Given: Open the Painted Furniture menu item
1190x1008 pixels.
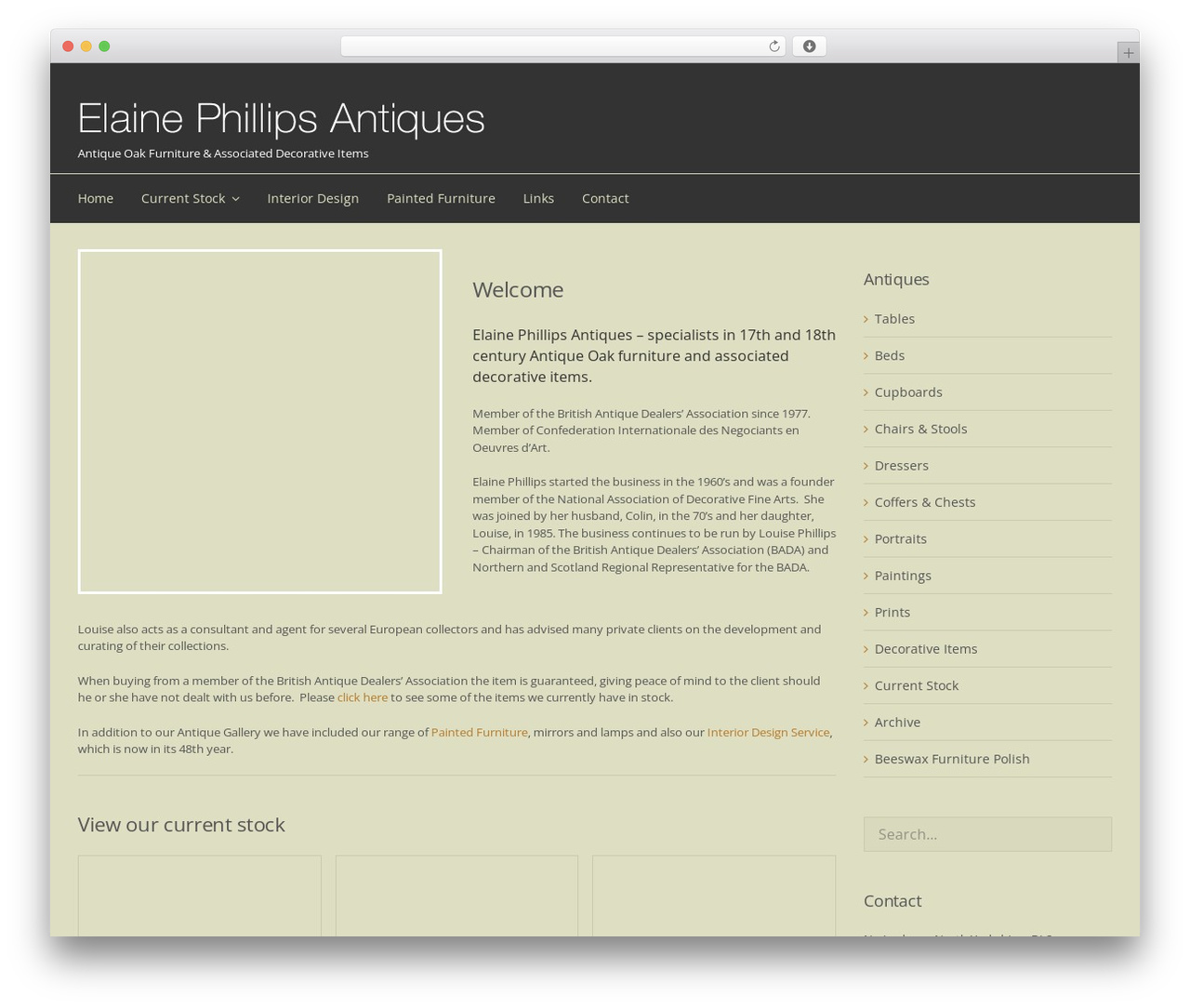Looking at the screenshot, I should point(441,198).
